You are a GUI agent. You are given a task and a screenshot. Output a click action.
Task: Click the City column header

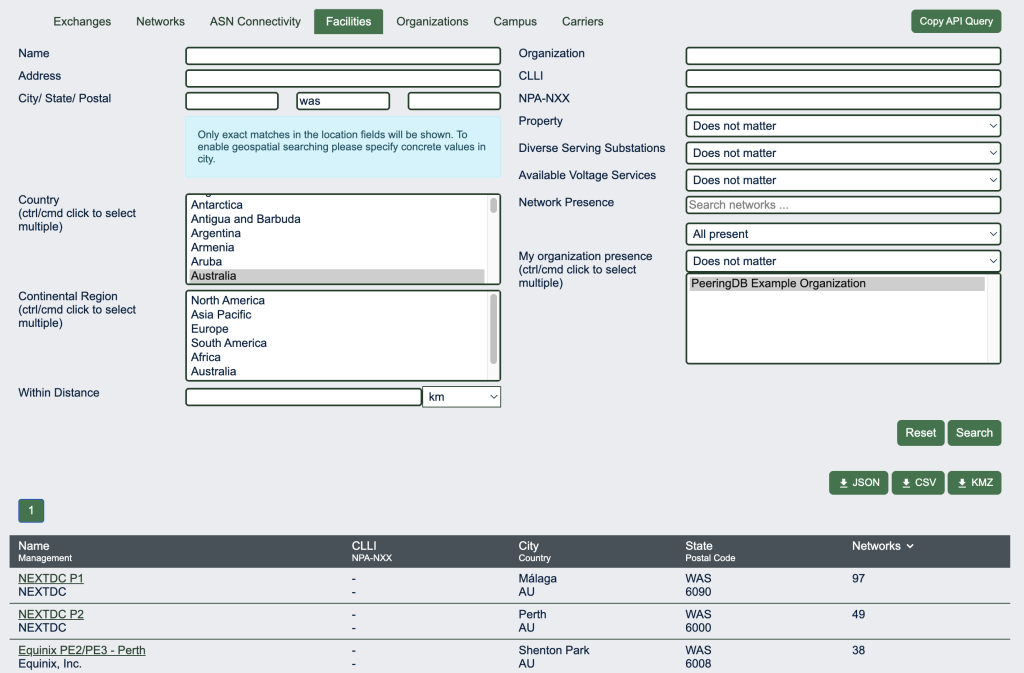tap(528, 546)
